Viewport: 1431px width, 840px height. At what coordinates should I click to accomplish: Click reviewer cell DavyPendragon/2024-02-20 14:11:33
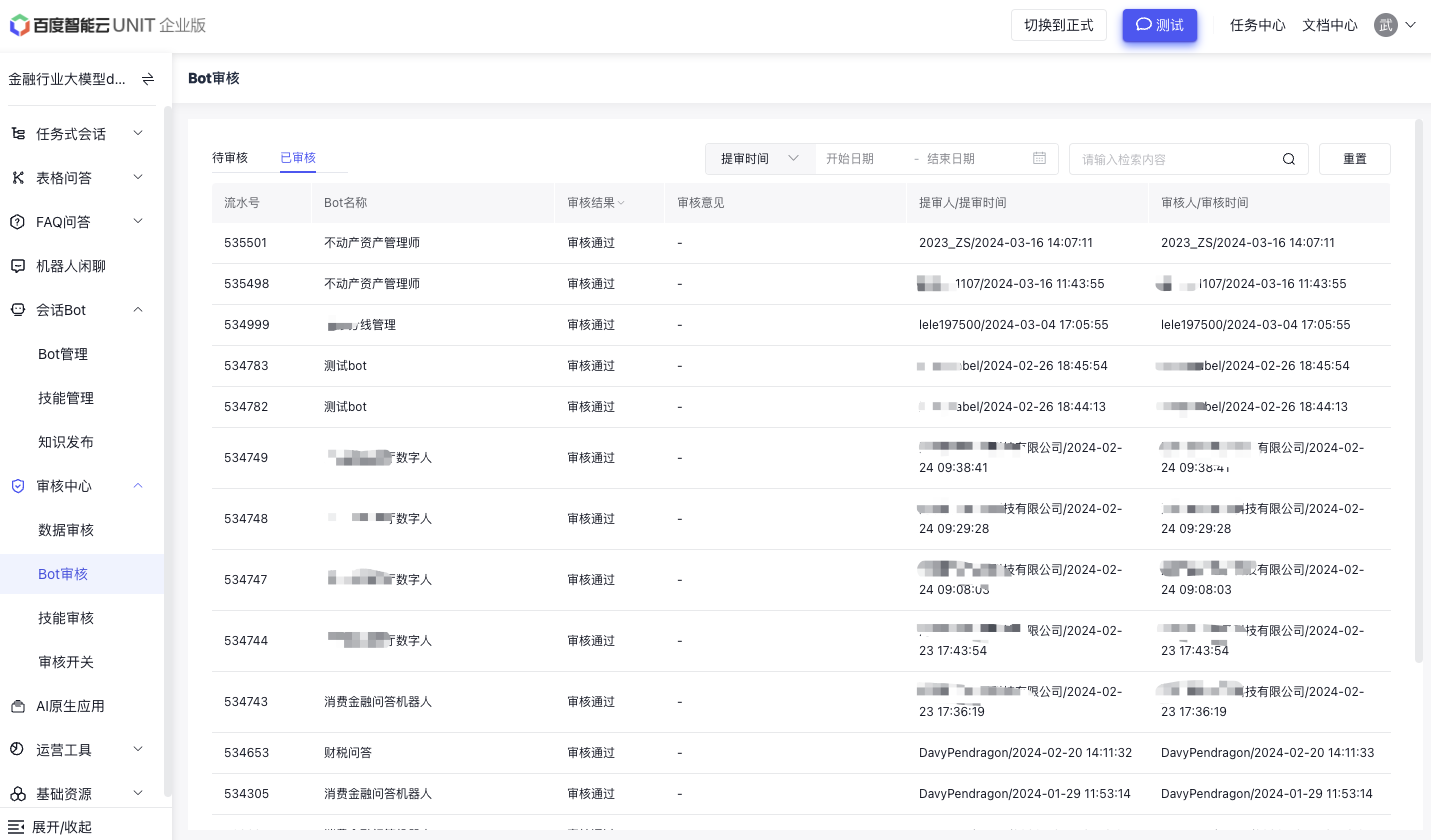pyautogui.click(x=1268, y=753)
